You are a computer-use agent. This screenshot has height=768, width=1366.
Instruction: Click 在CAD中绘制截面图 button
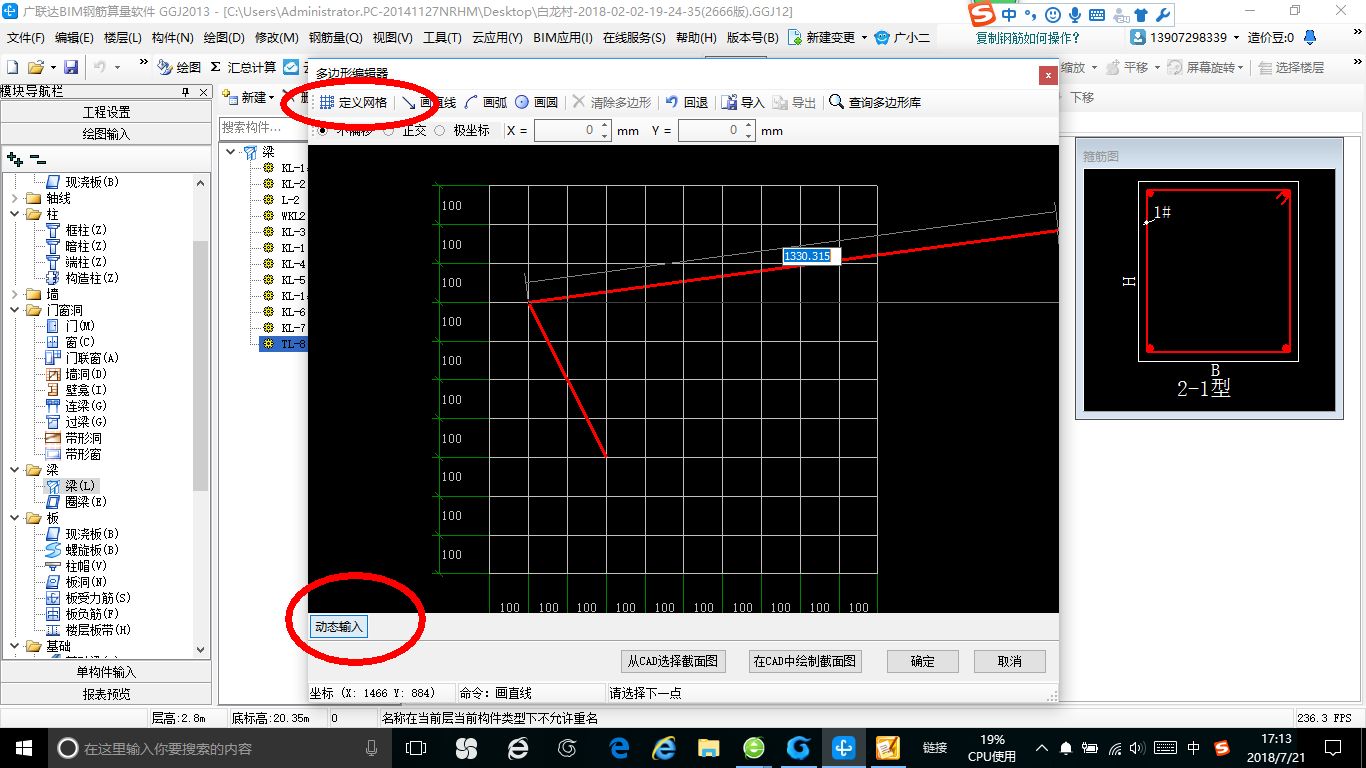point(805,661)
